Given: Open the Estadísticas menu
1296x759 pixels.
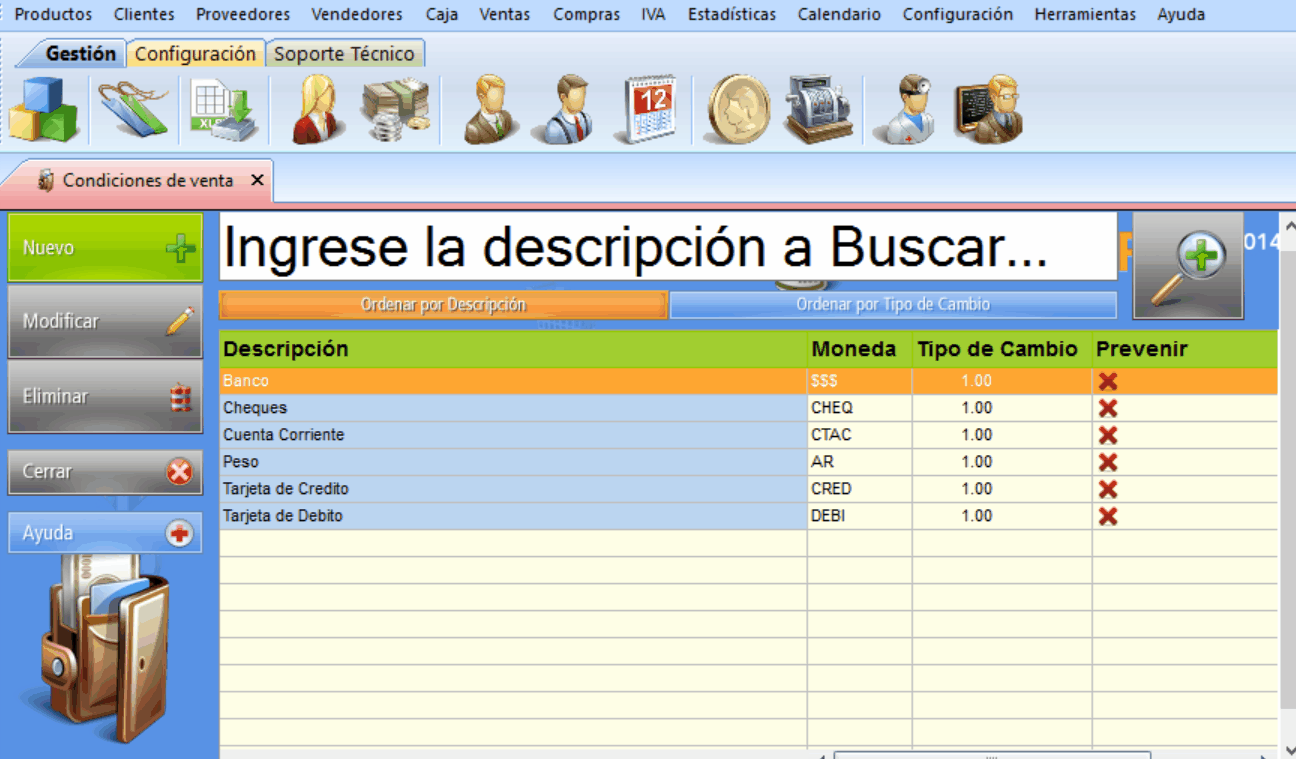Looking at the screenshot, I should coord(732,14).
